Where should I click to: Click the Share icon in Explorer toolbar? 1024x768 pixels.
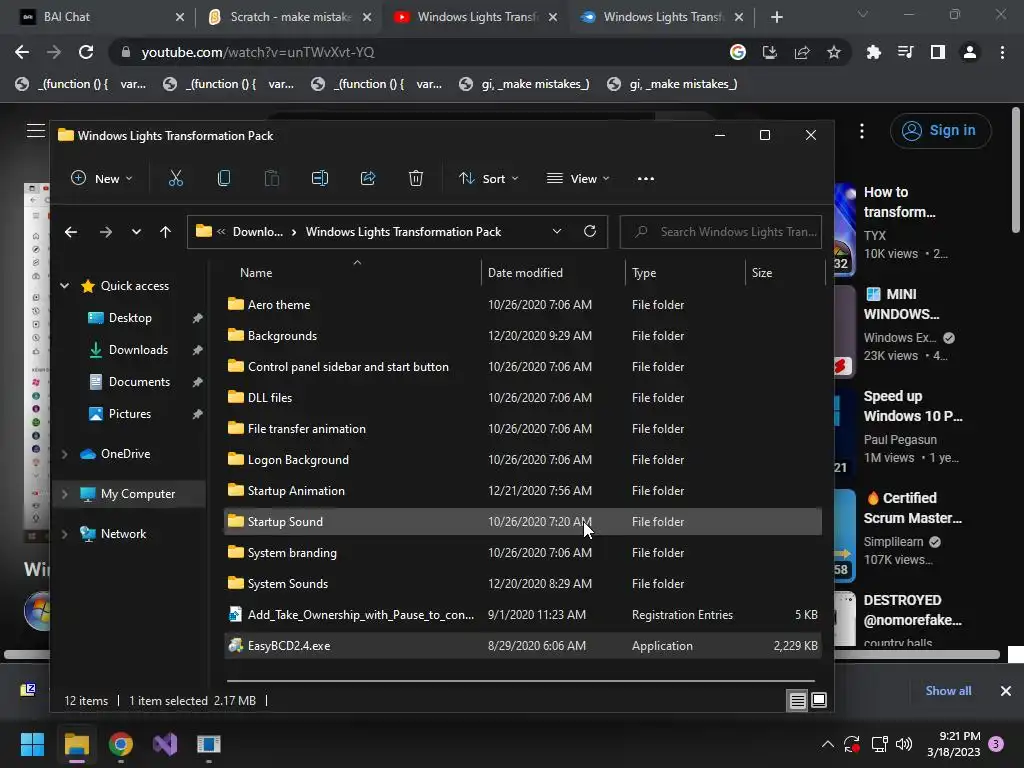(x=368, y=178)
